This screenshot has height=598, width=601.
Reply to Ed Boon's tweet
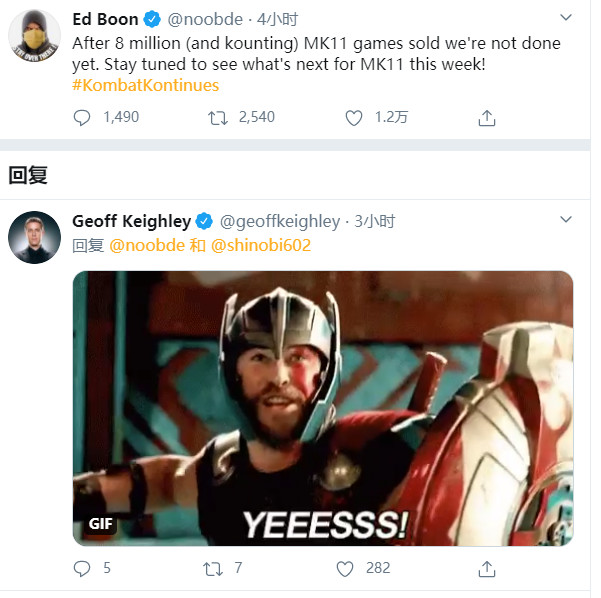pos(83,118)
